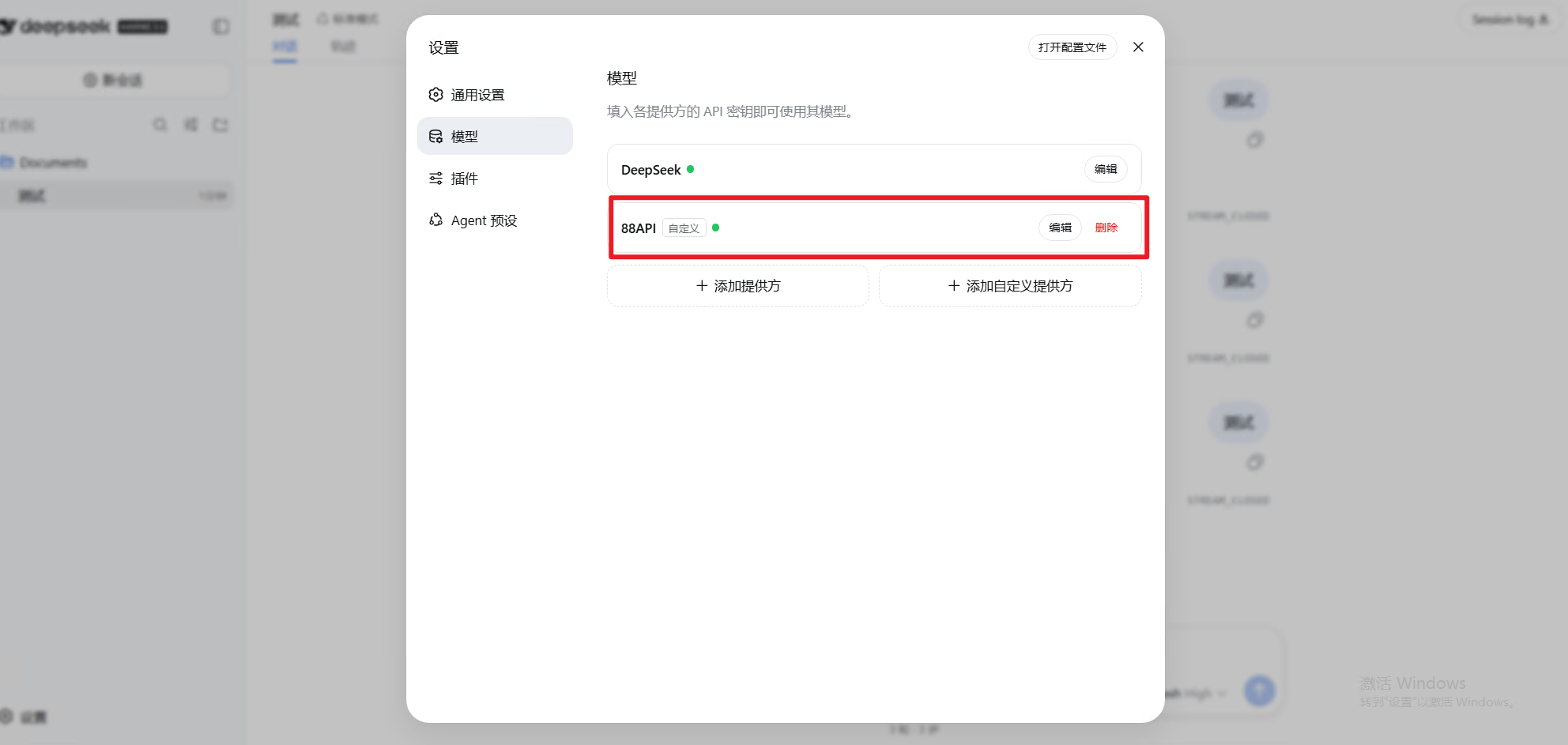The image size is (1568, 745).
Task: Click 添加提供方 to add a provider
Action: click(x=738, y=286)
